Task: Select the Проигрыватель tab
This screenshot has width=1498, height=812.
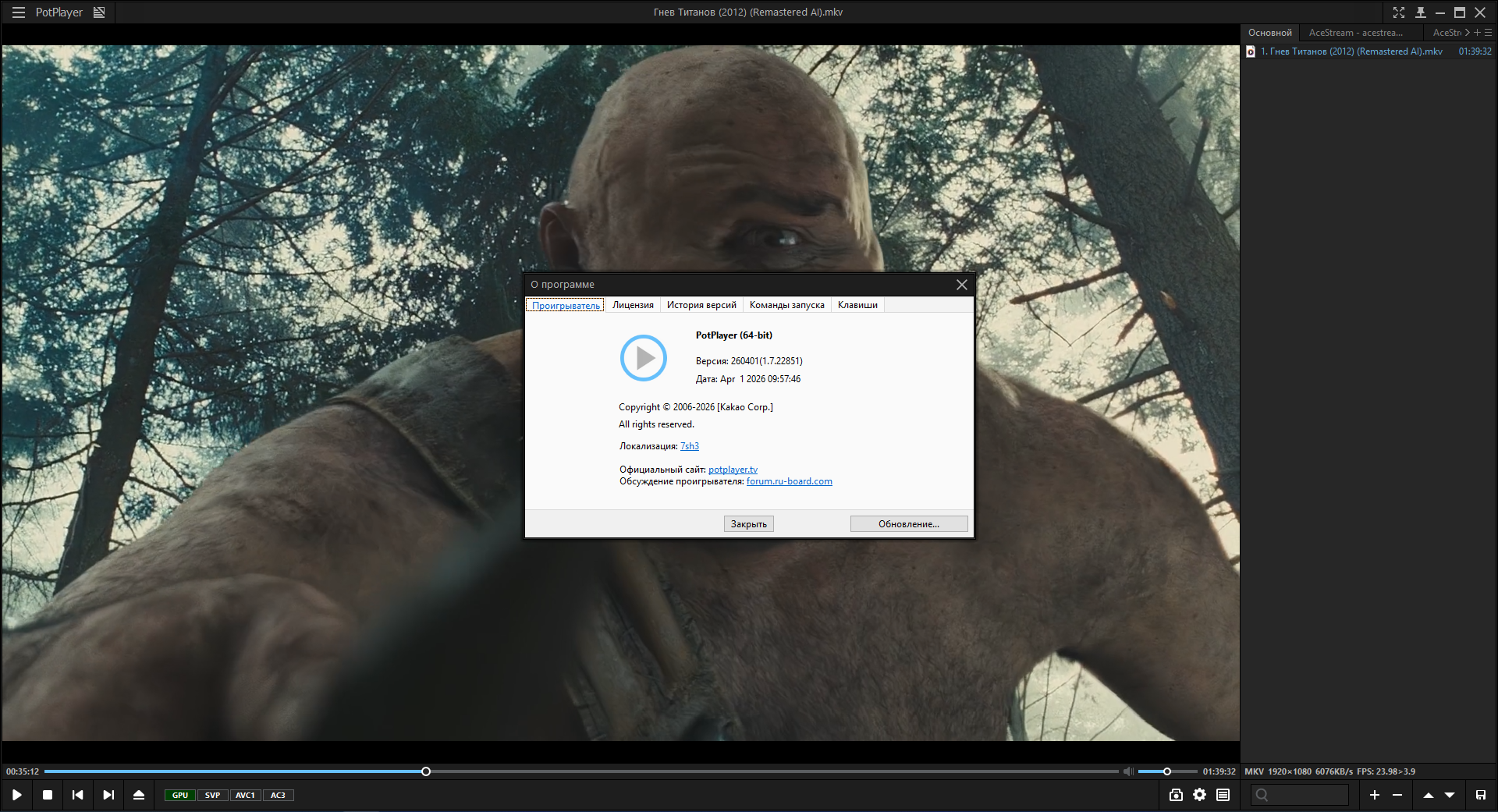Action: tap(566, 305)
